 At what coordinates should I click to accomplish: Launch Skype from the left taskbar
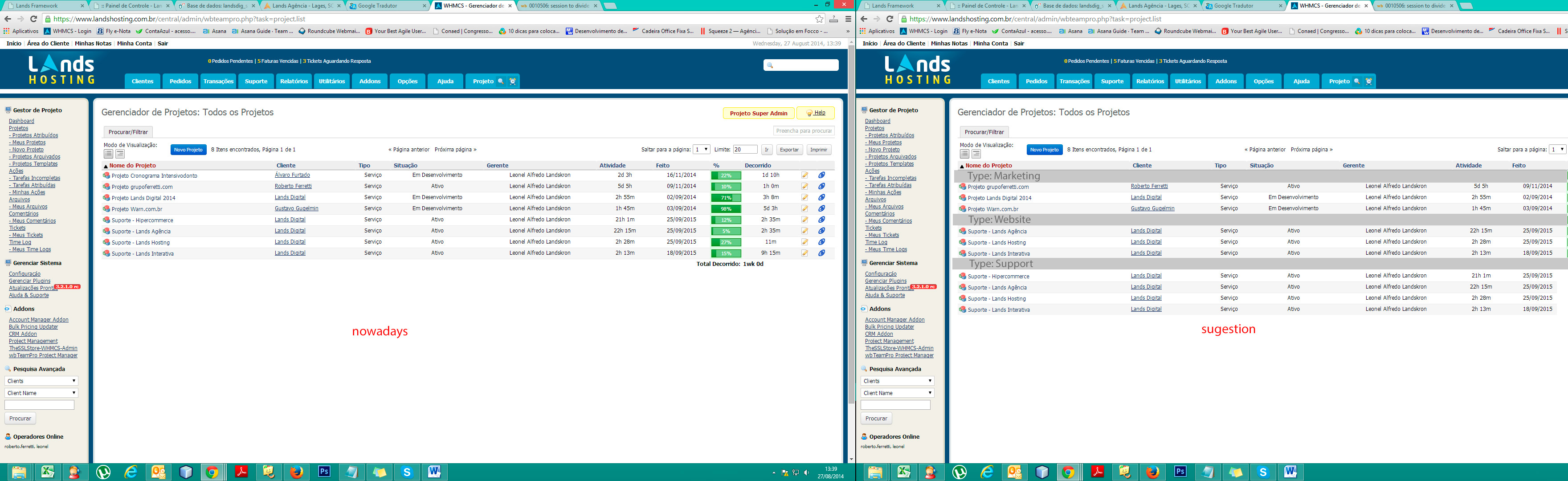(407, 472)
